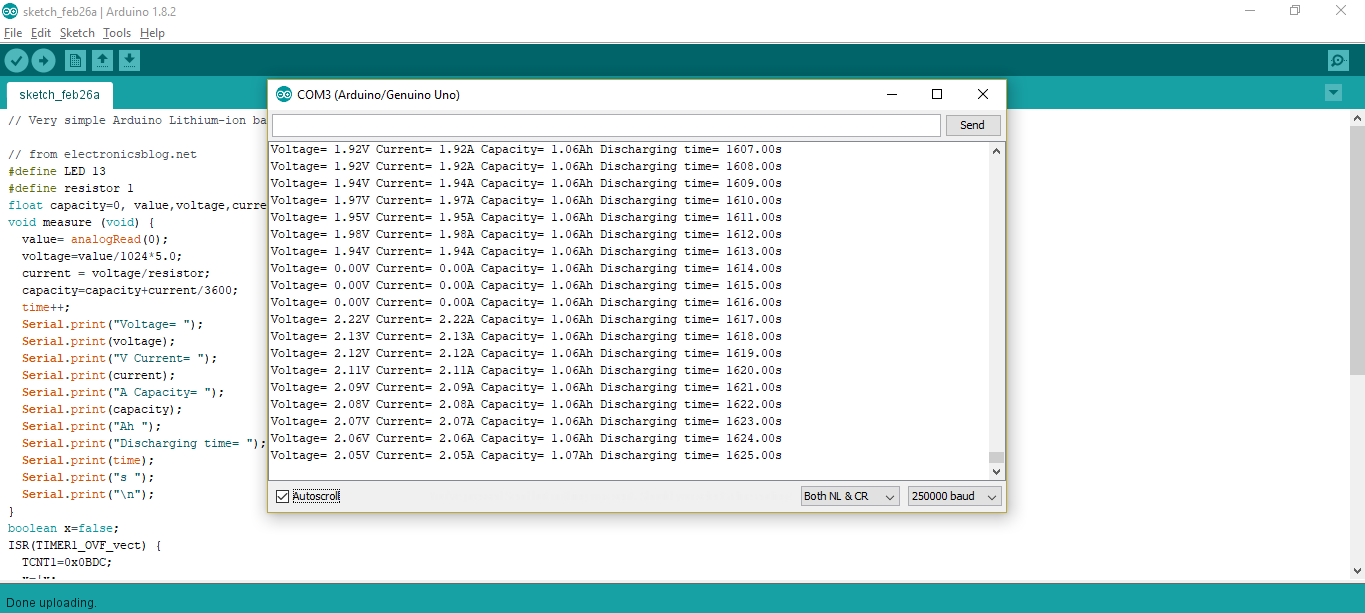Viewport: 1365px width, 613px height.
Task: Open the File menu
Action: click(13, 33)
